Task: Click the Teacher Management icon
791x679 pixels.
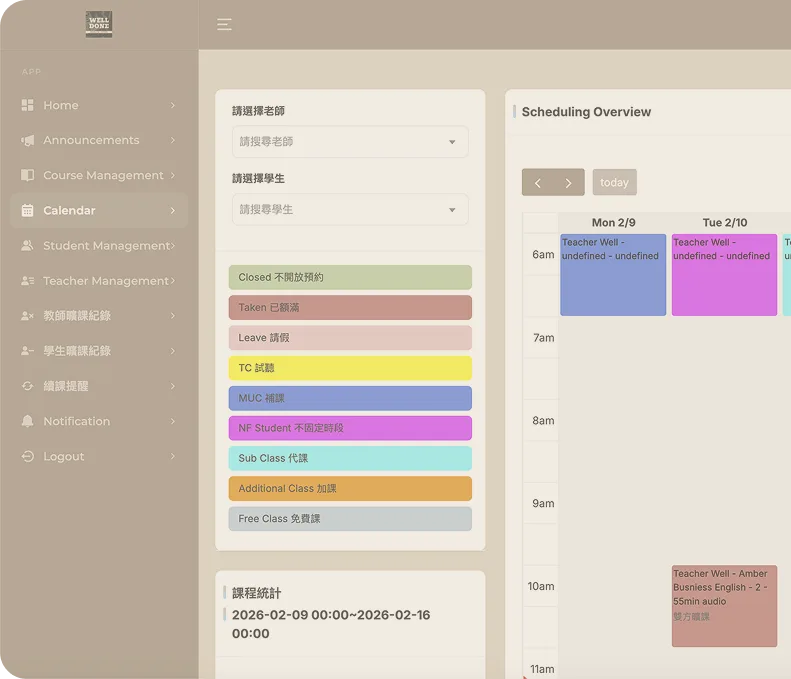Action: (27, 280)
